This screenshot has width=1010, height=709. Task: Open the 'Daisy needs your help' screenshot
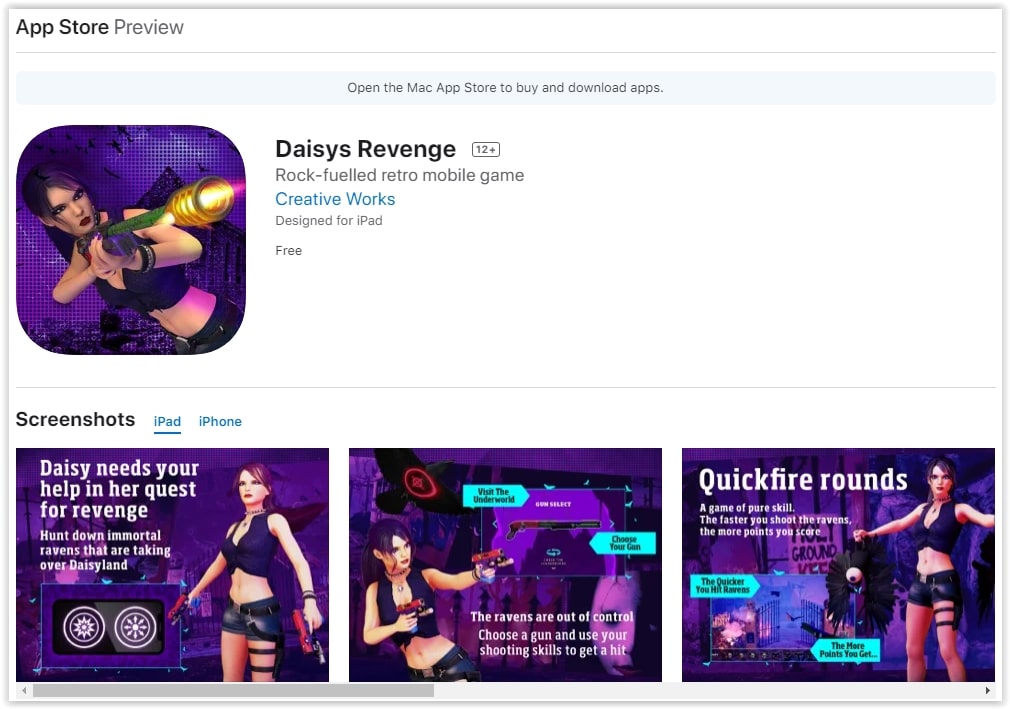pyautogui.click(x=172, y=565)
